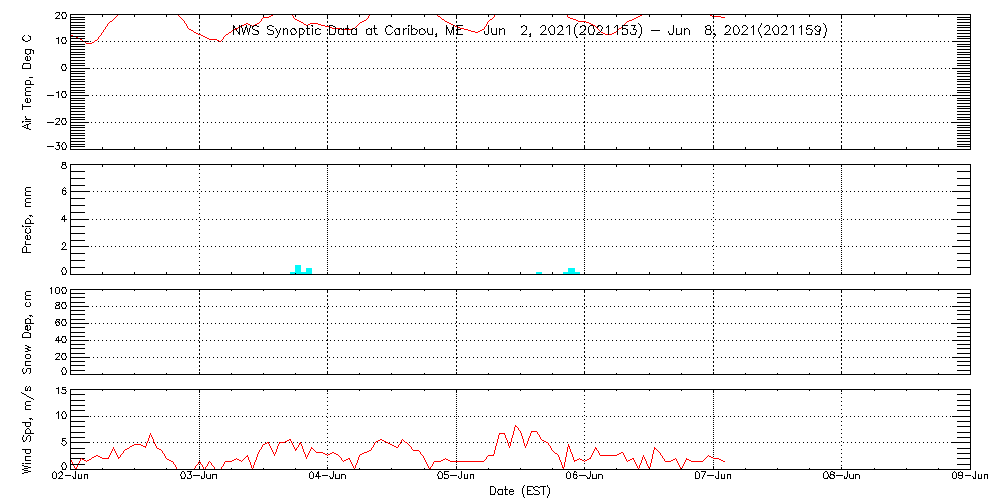1000x500 pixels.
Task: Click the 100 tick on snow depth axis
Action: click(57, 291)
